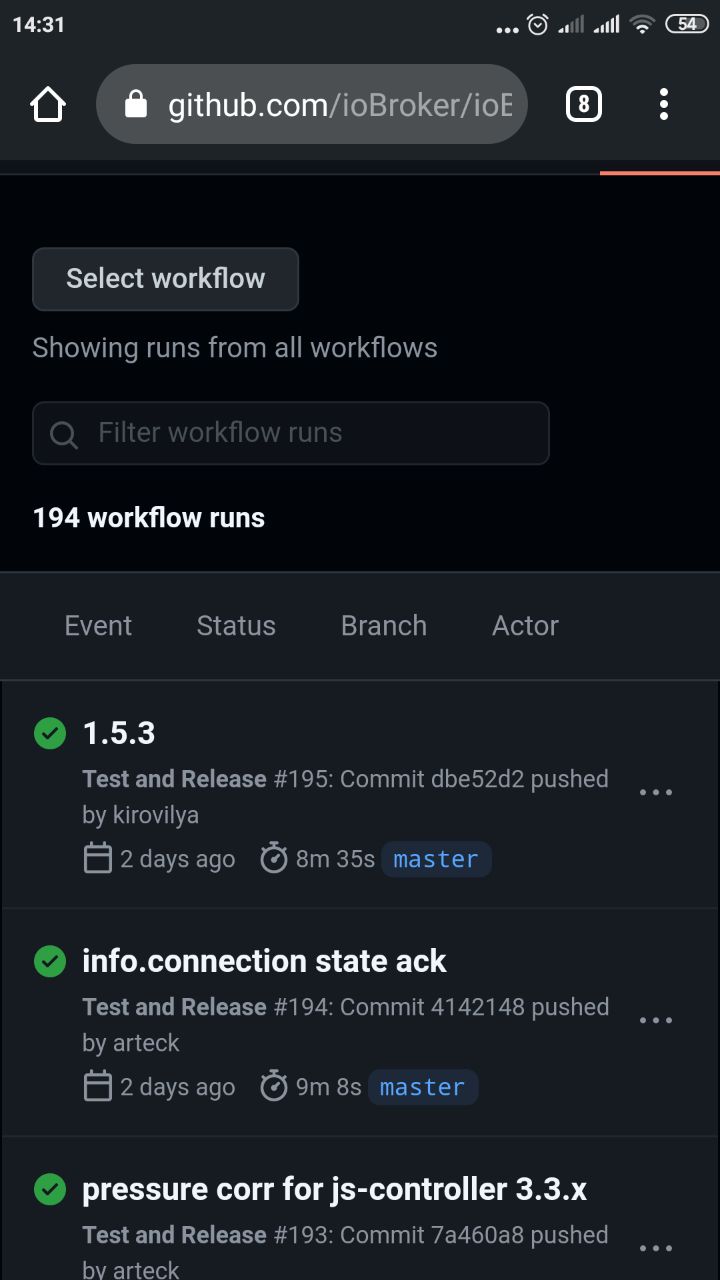Click green success checkmark for 1.5.3 run
The image size is (720, 1280).
[50, 733]
